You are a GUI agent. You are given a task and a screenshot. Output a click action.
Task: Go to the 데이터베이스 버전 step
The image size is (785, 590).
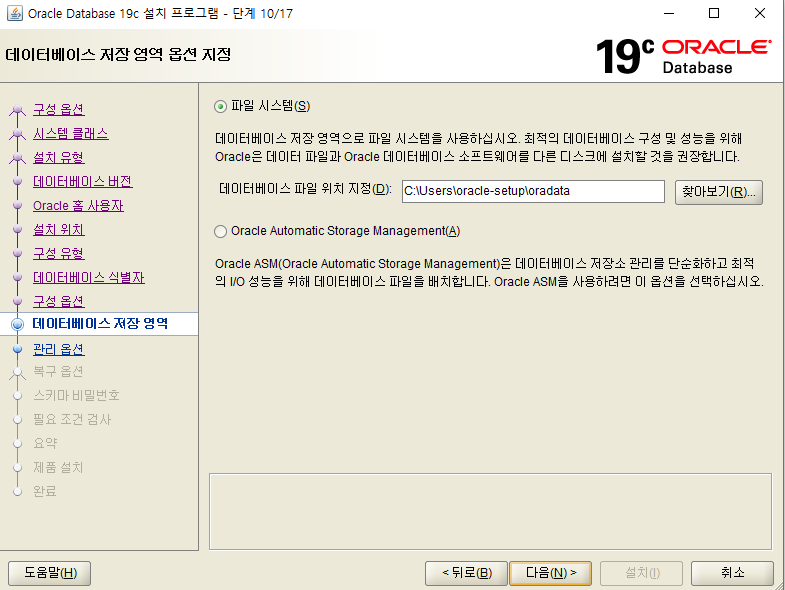pos(83,181)
